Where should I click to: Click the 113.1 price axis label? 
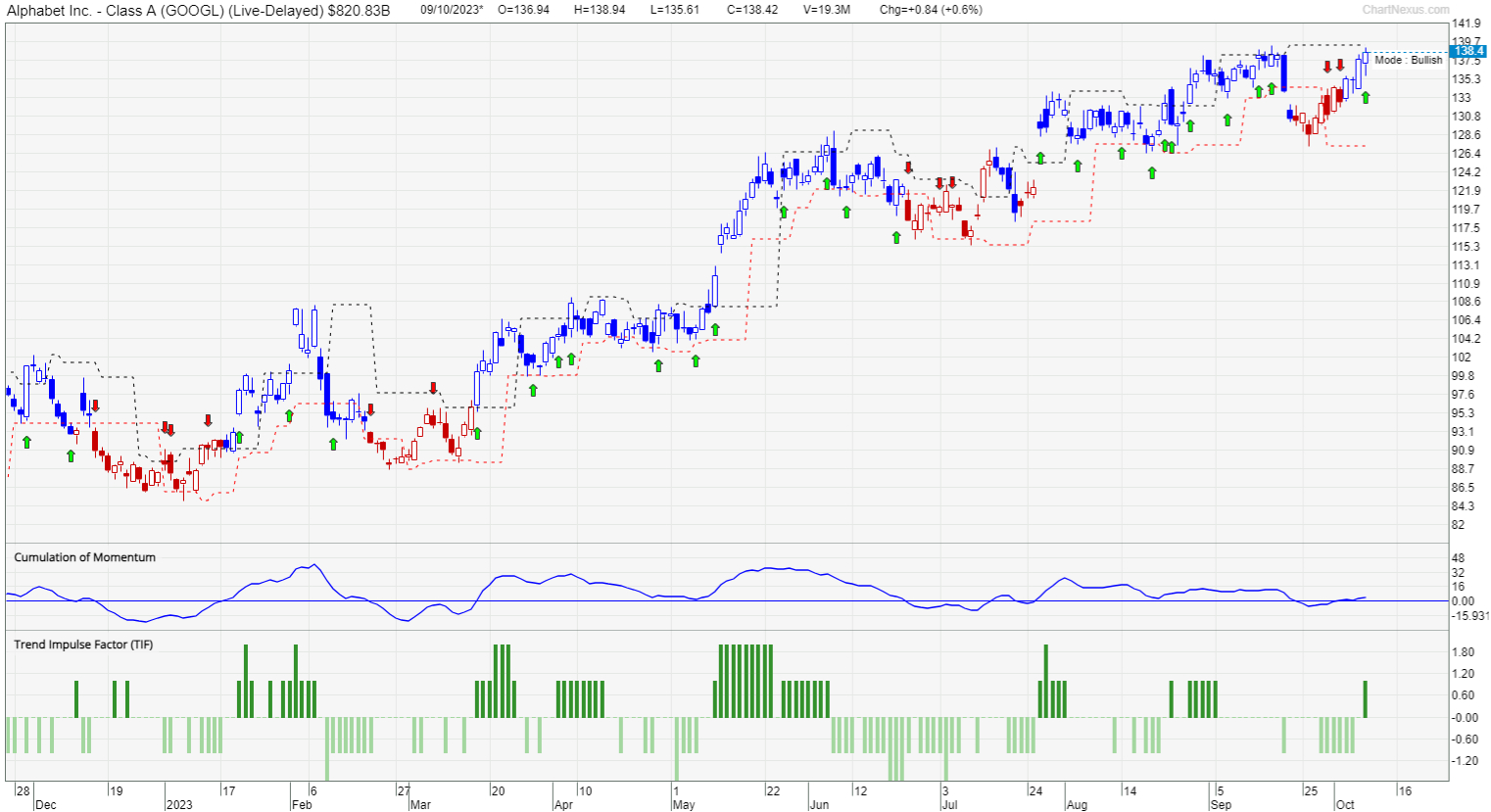point(1467,265)
